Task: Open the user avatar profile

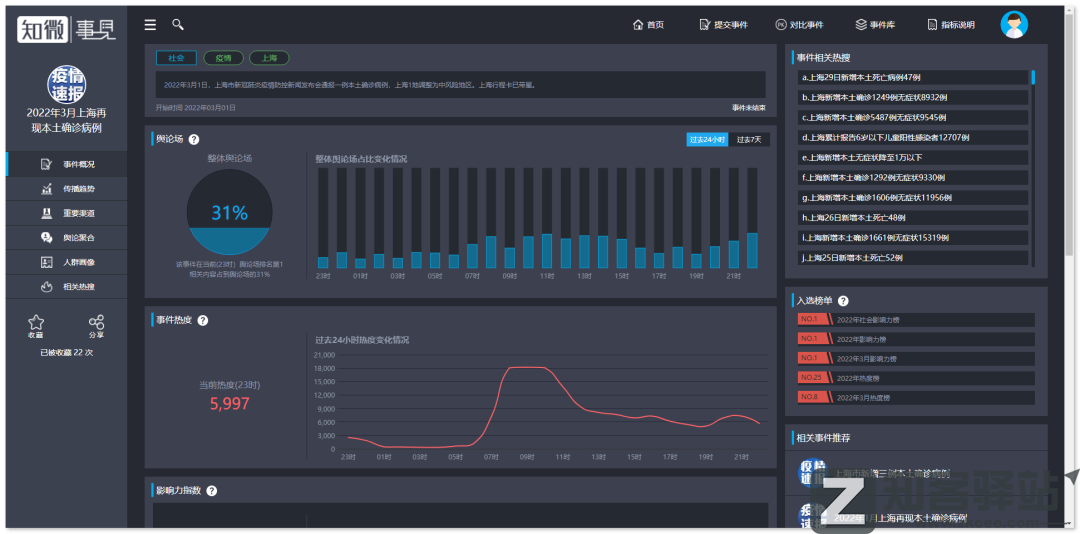Action: click(1014, 25)
